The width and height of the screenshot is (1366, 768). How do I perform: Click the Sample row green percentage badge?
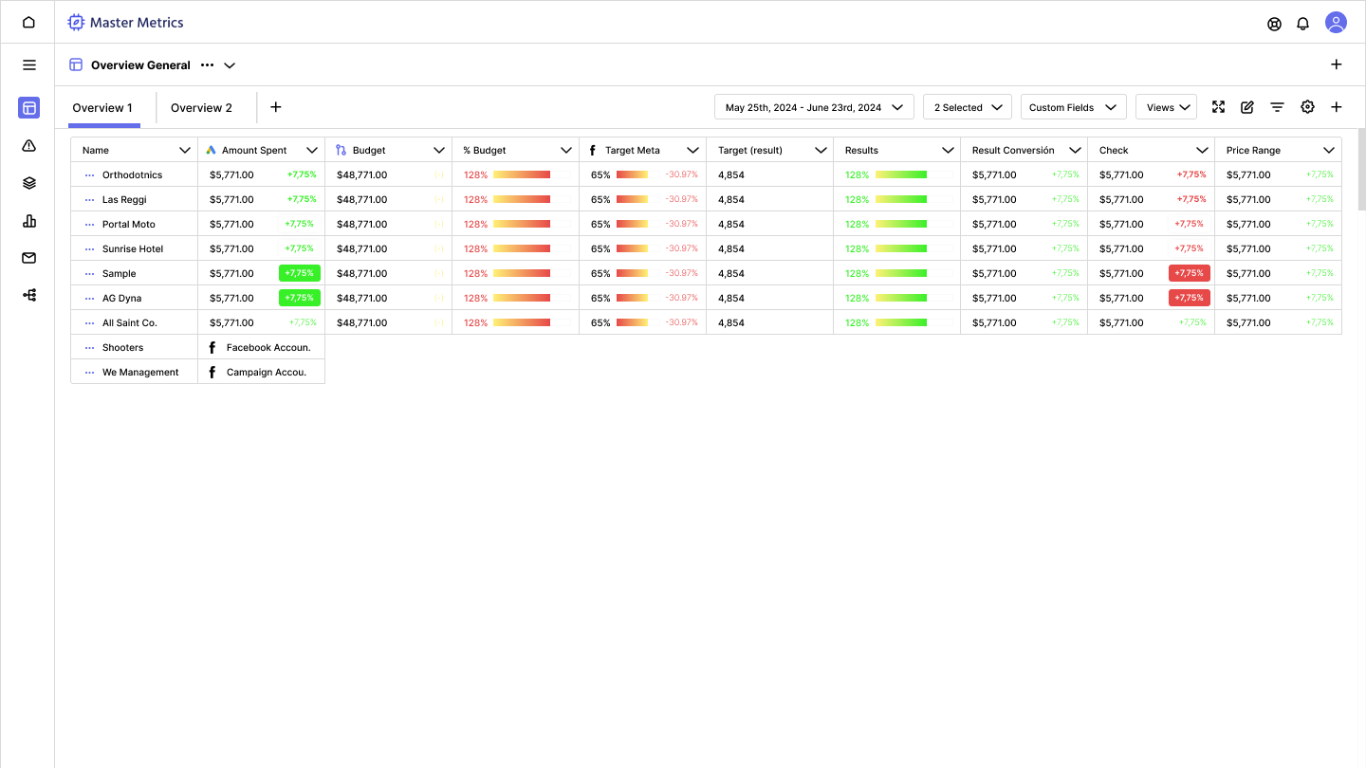(299, 273)
